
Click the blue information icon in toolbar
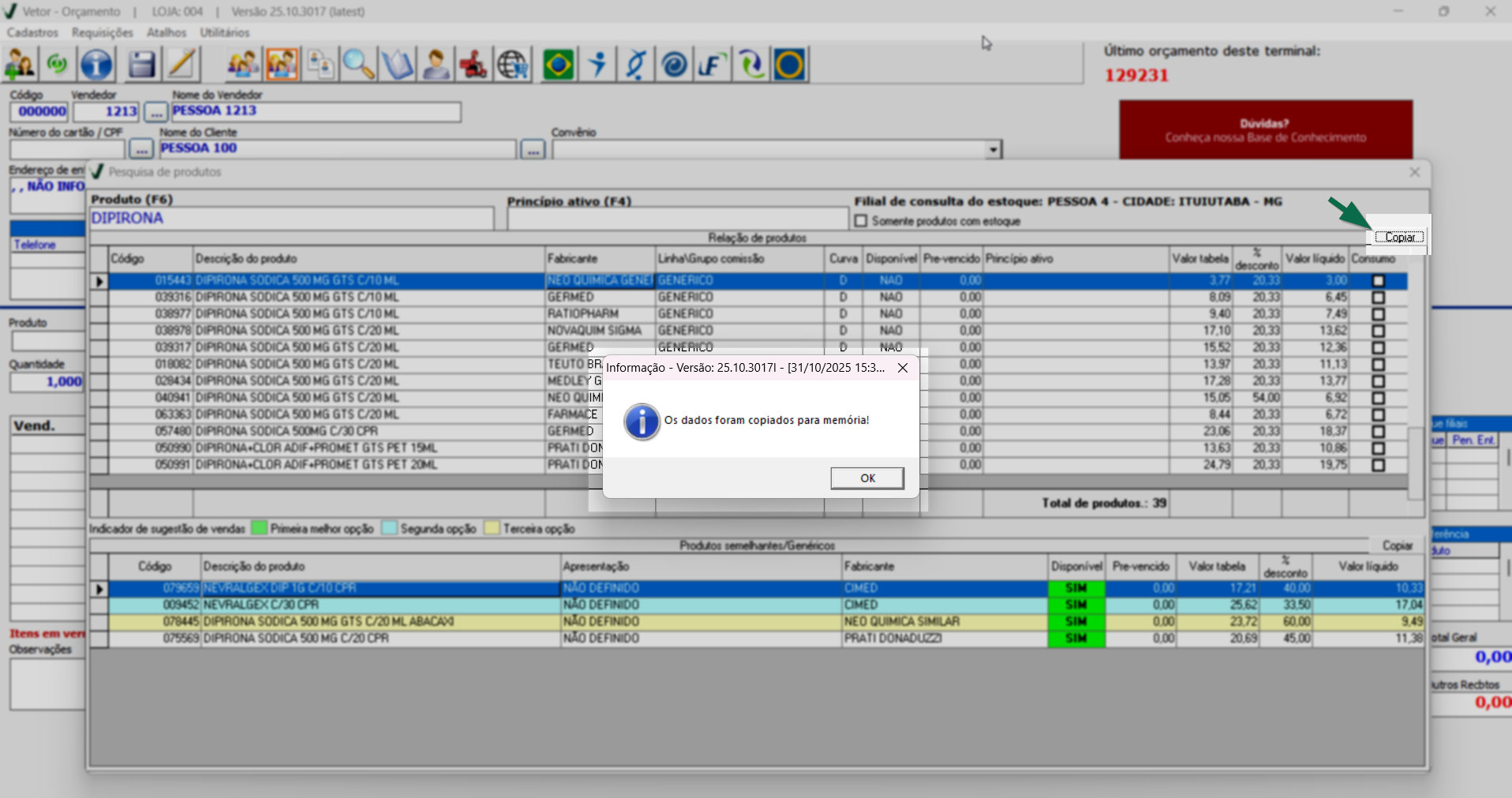[x=97, y=65]
